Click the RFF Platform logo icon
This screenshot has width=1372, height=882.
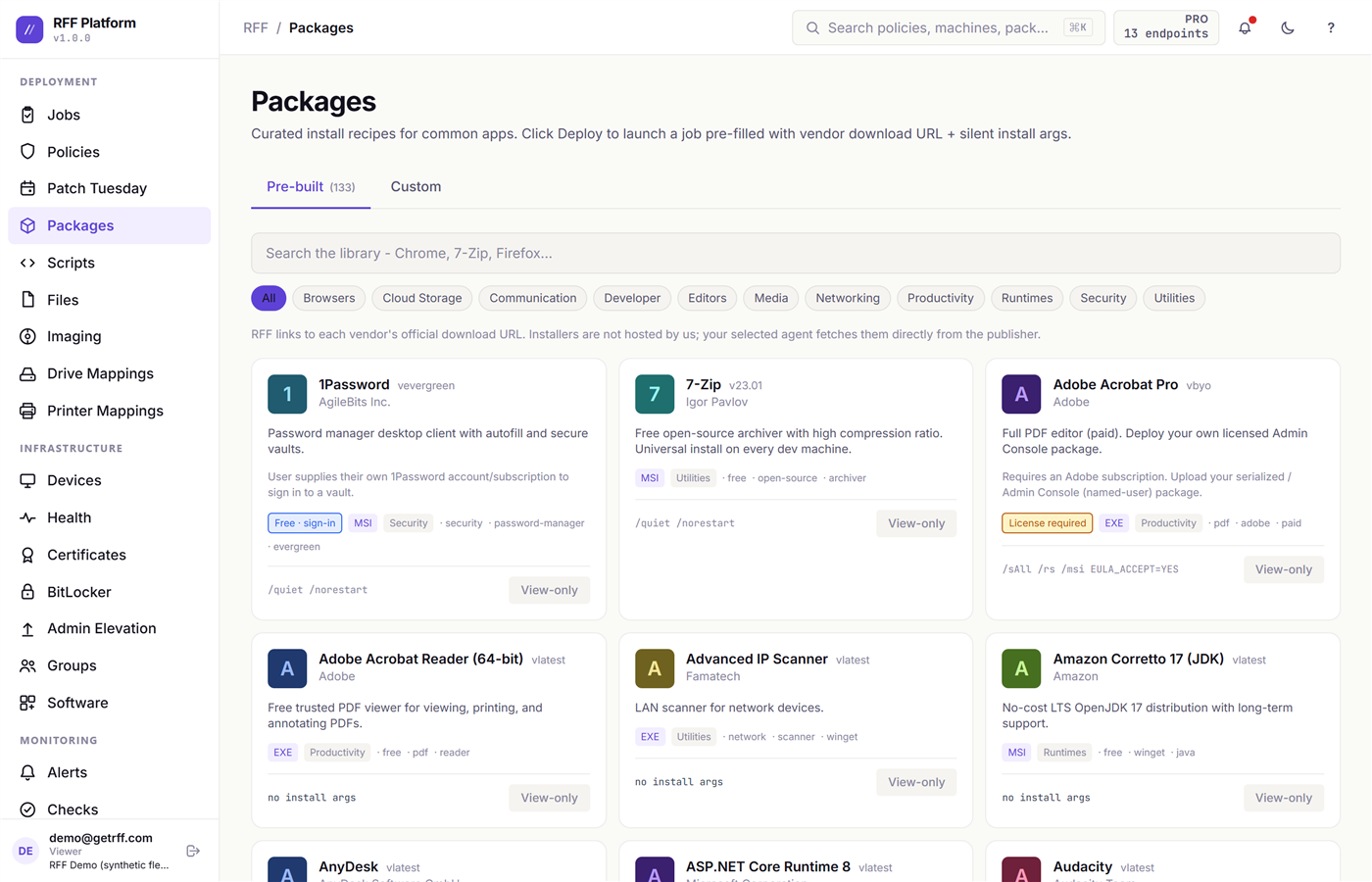click(29, 29)
